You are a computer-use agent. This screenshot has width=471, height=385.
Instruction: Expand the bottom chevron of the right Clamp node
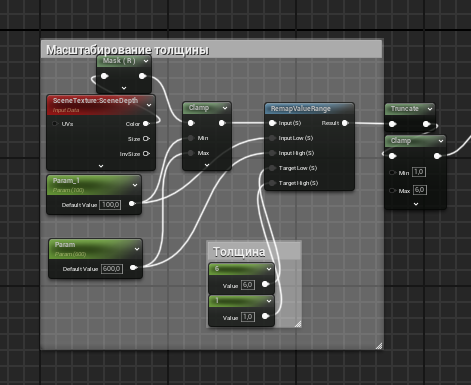[x=416, y=204]
